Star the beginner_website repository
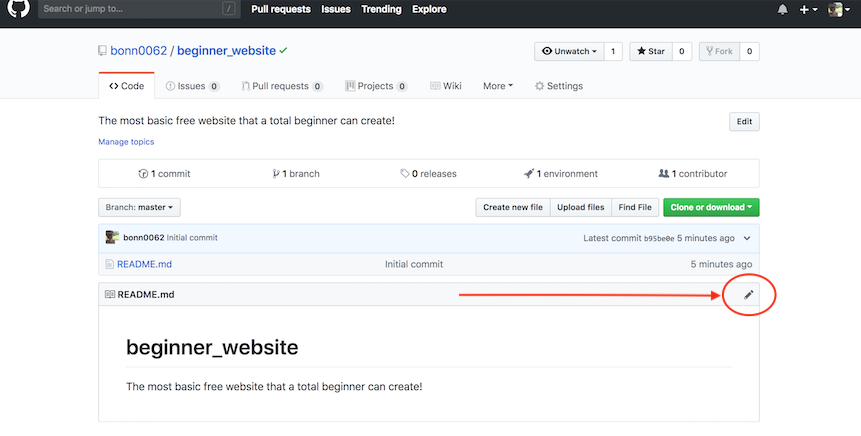The height and width of the screenshot is (436, 861). [650, 51]
